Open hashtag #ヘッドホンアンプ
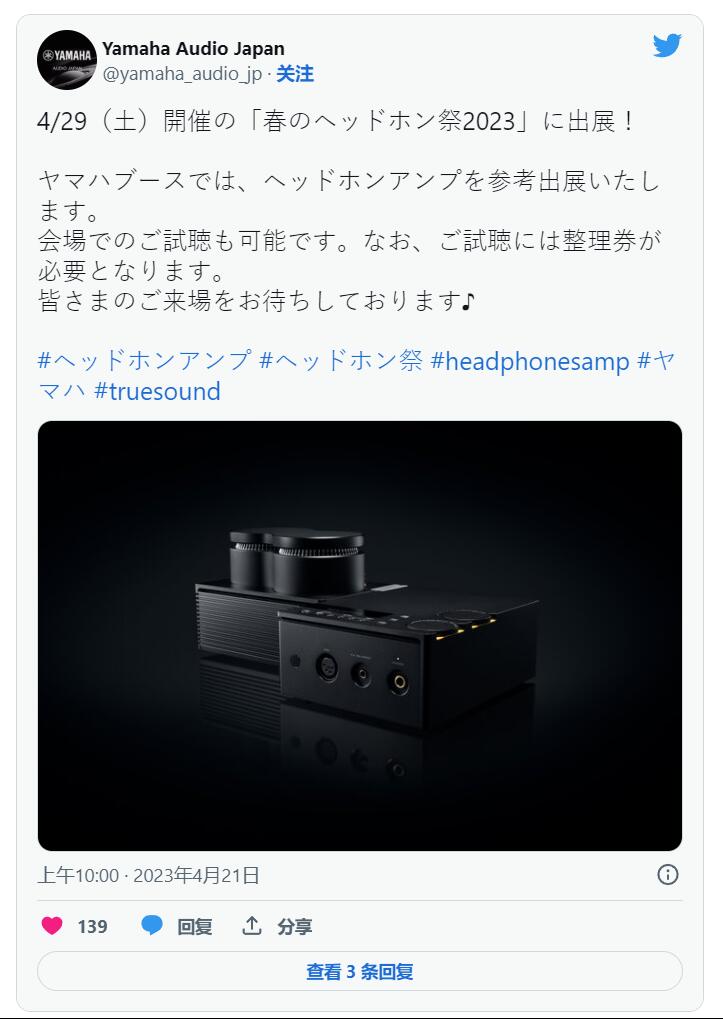Viewport: 723px width, 1019px height. 144,361
